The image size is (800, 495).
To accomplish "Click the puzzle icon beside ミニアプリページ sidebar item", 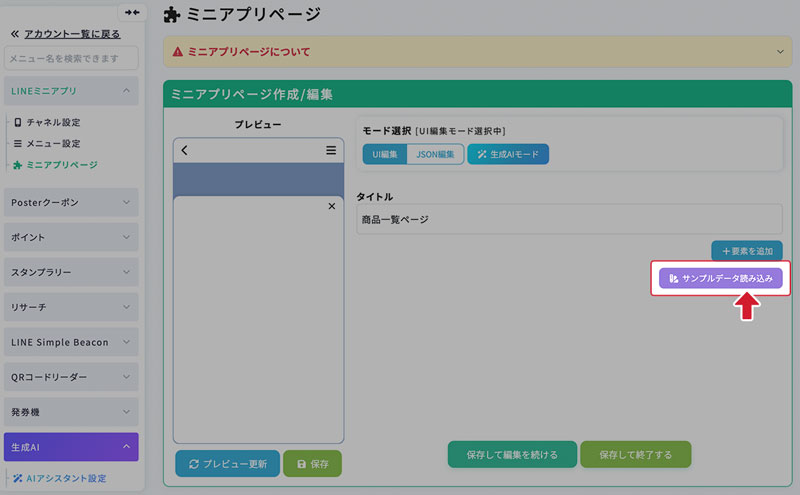I will point(18,165).
